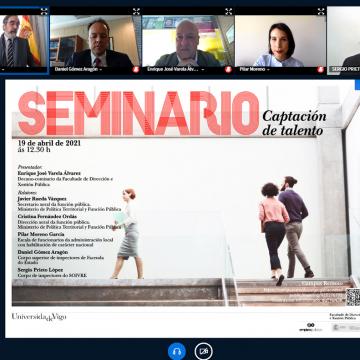Expand Daniel Gómez Aragón's video to fullscreen

(136, 11)
